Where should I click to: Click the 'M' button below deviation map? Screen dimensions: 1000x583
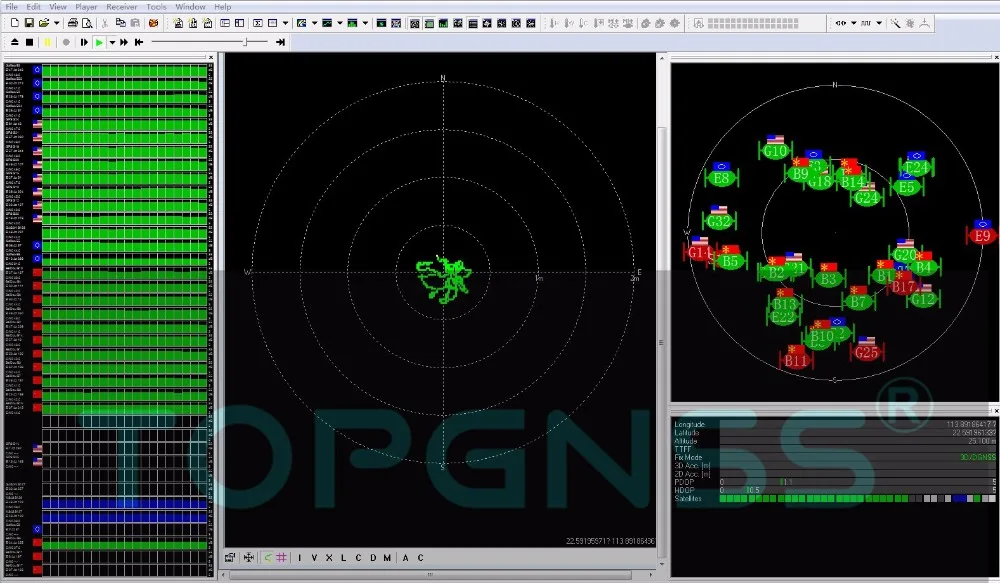tap(387, 558)
